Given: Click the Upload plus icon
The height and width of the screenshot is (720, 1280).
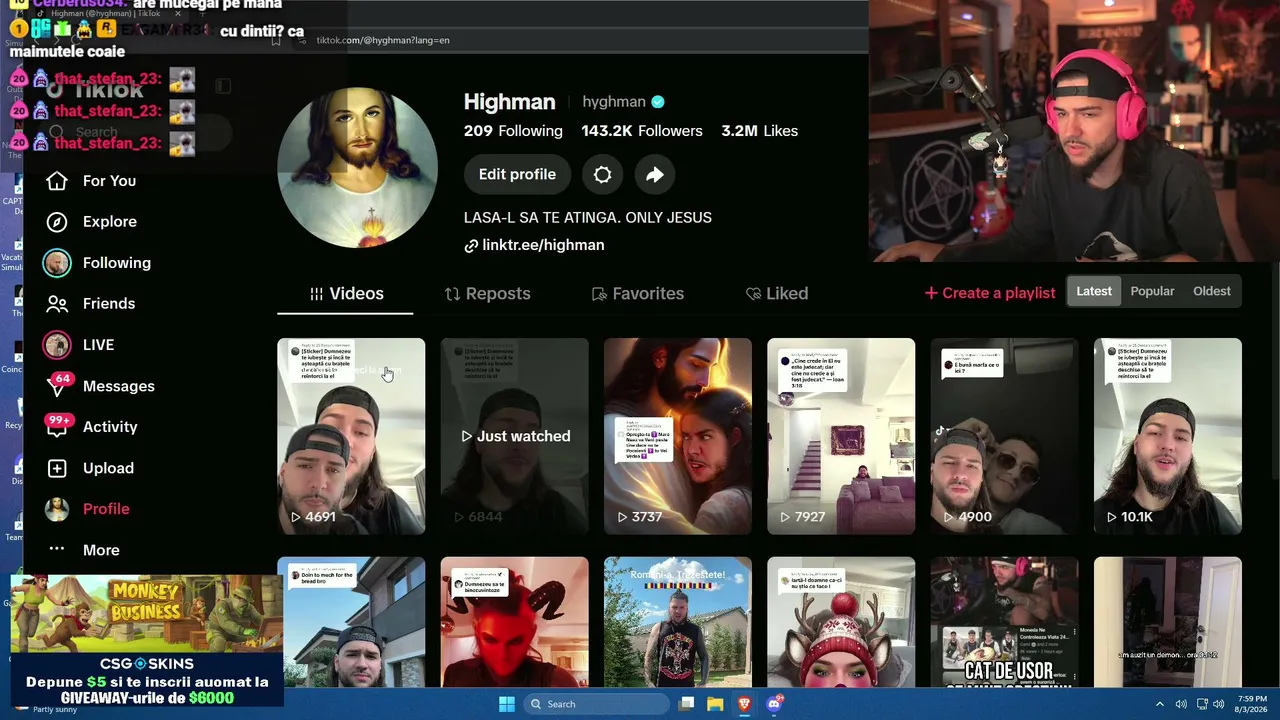Looking at the screenshot, I should tap(57, 468).
